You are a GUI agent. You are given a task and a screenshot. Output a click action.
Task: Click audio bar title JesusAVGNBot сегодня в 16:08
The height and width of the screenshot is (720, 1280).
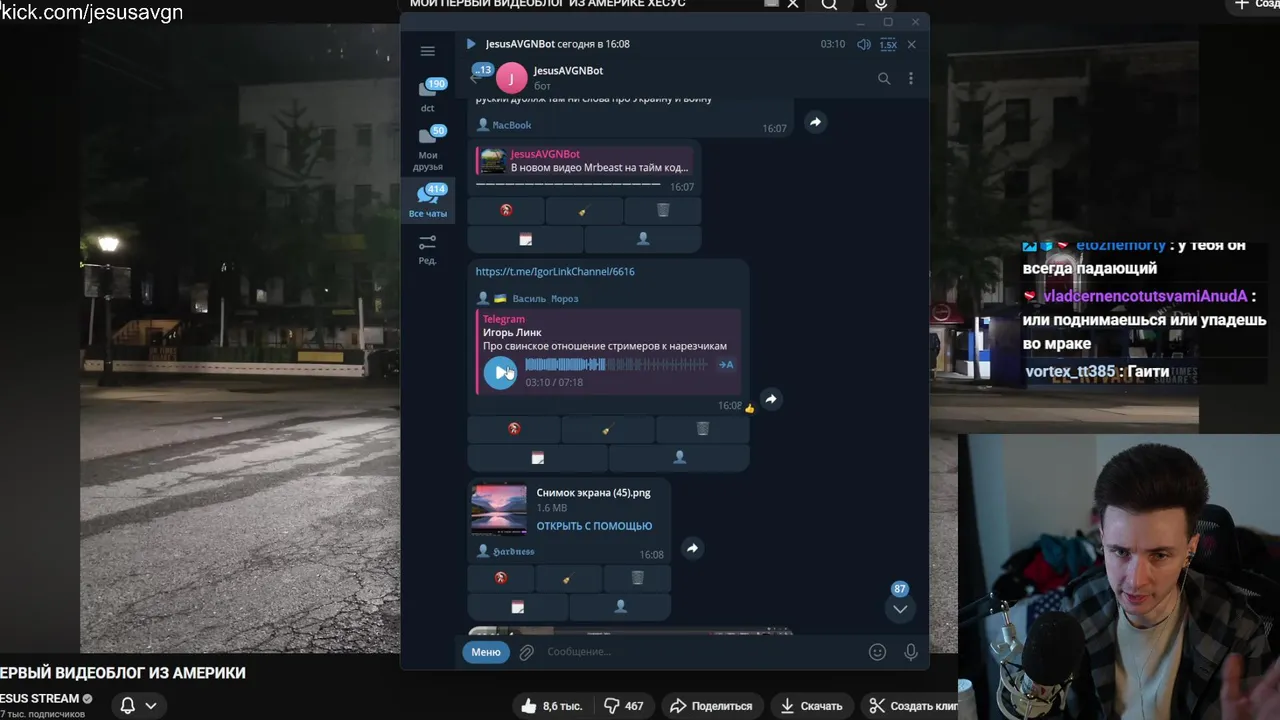point(558,44)
